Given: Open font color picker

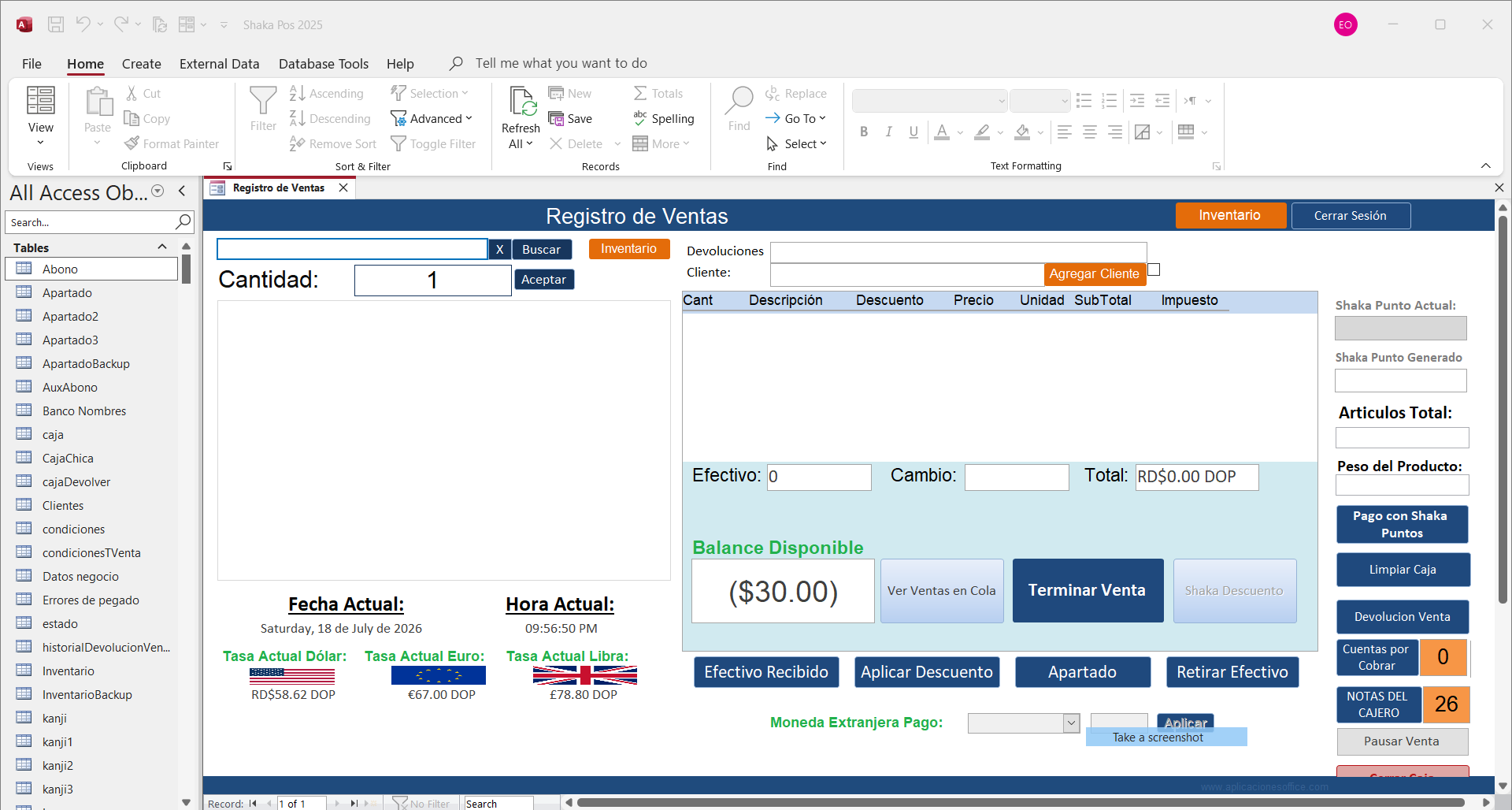Looking at the screenshot, I should click(960, 132).
